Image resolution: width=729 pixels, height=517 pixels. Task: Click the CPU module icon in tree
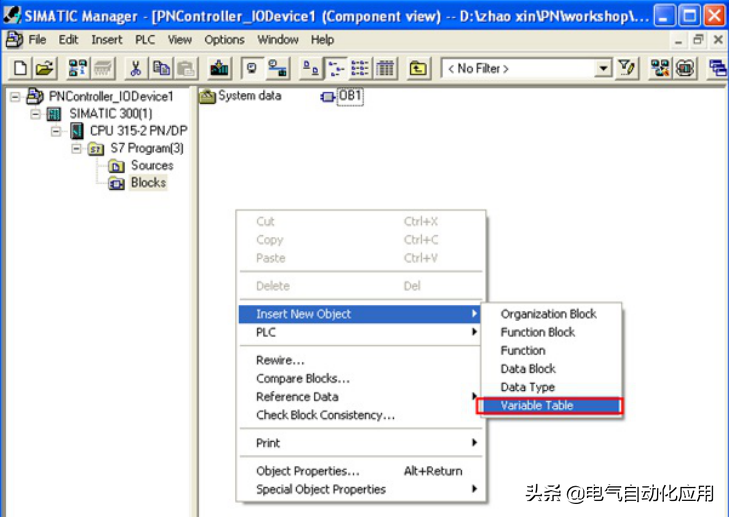tap(77, 131)
